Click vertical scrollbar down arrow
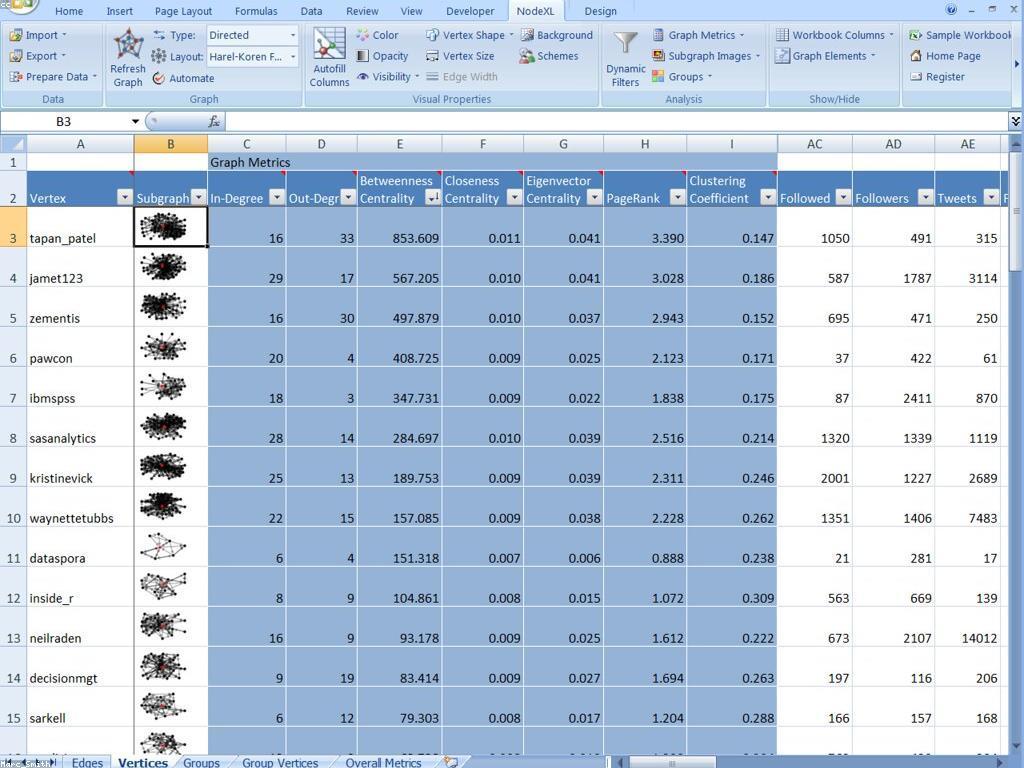Screen dimensions: 1024x768 click(1016, 744)
